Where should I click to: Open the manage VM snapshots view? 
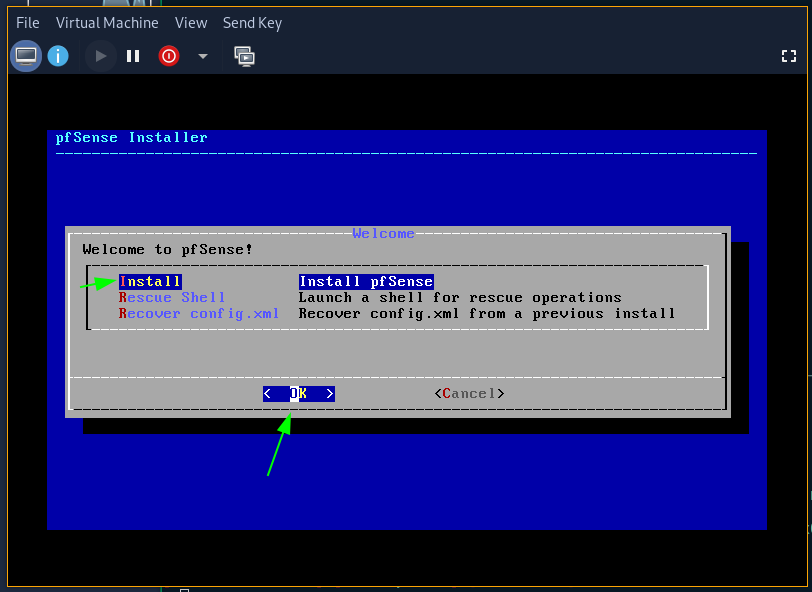click(244, 56)
